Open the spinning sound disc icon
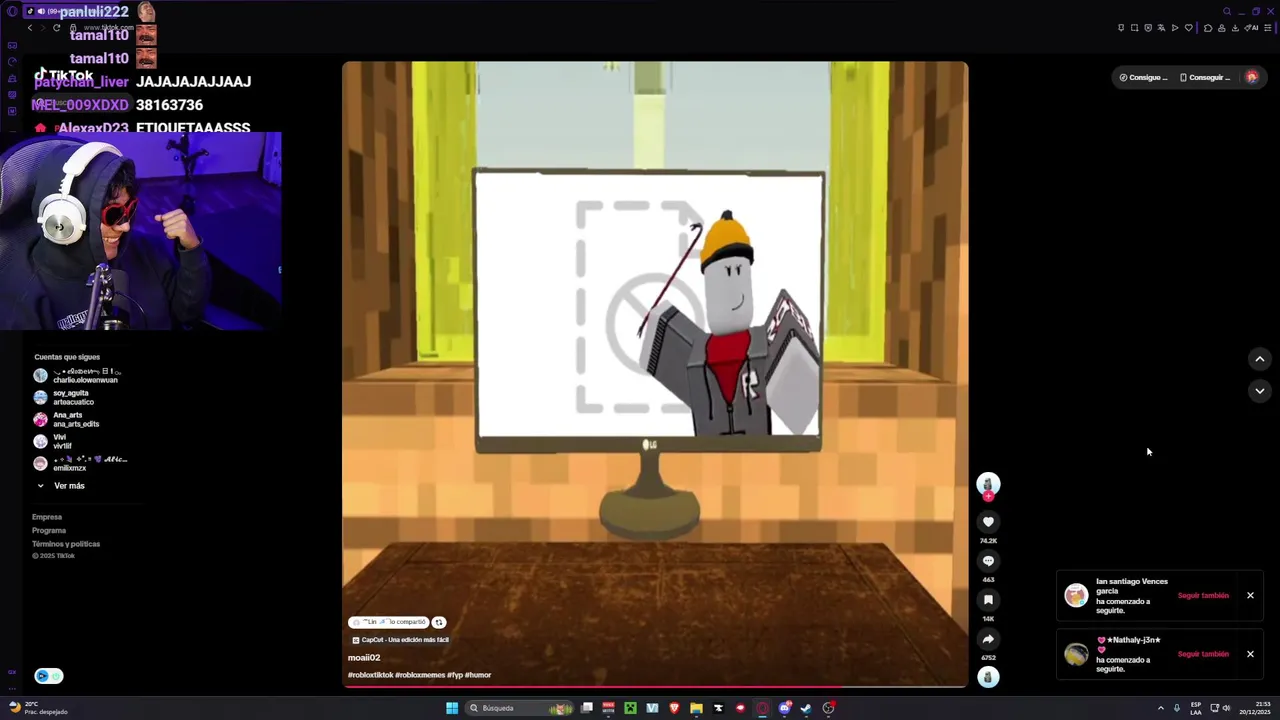Screen dimensions: 1280x720 988,677
